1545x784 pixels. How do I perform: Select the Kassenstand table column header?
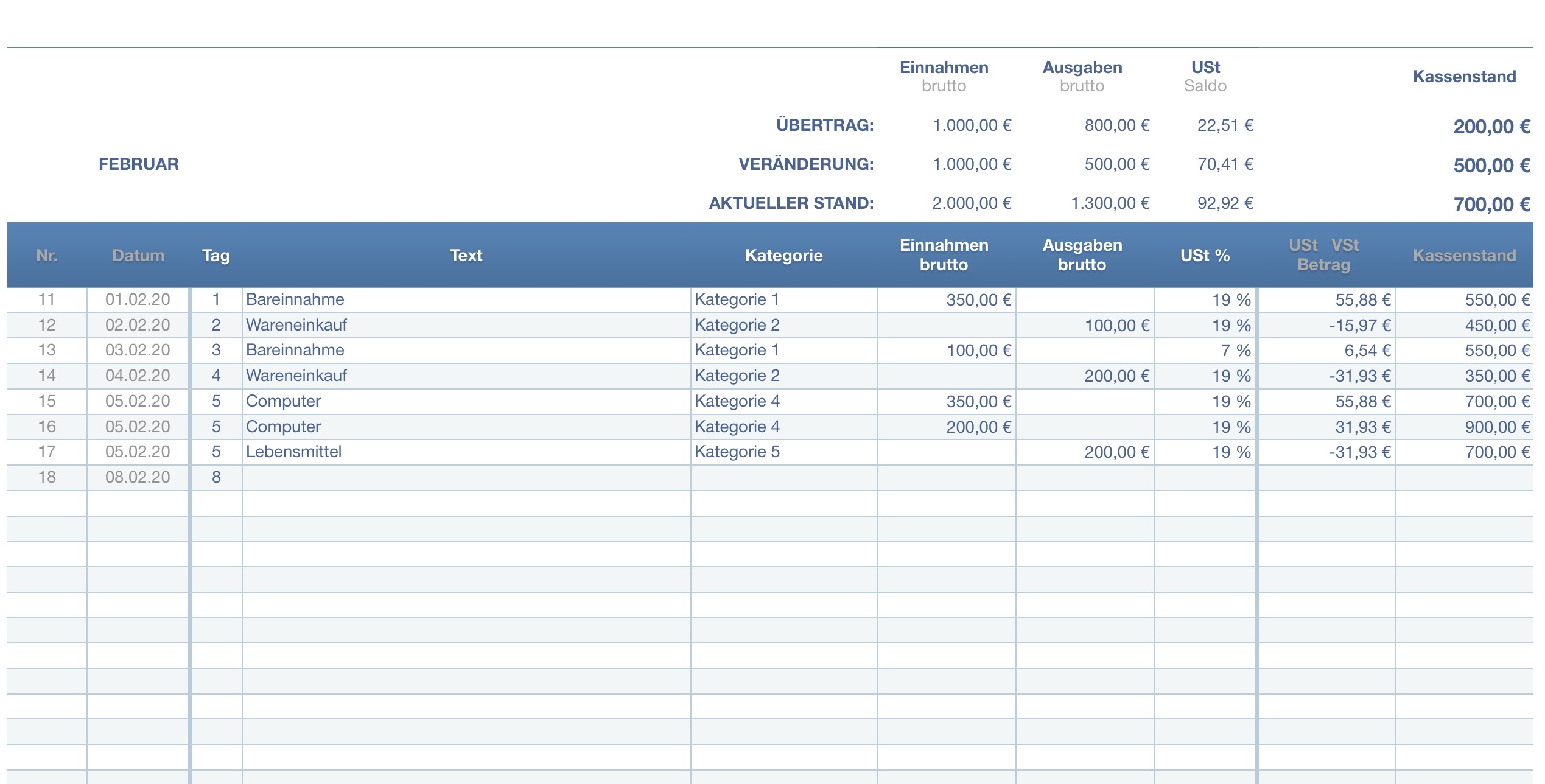click(1464, 255)
